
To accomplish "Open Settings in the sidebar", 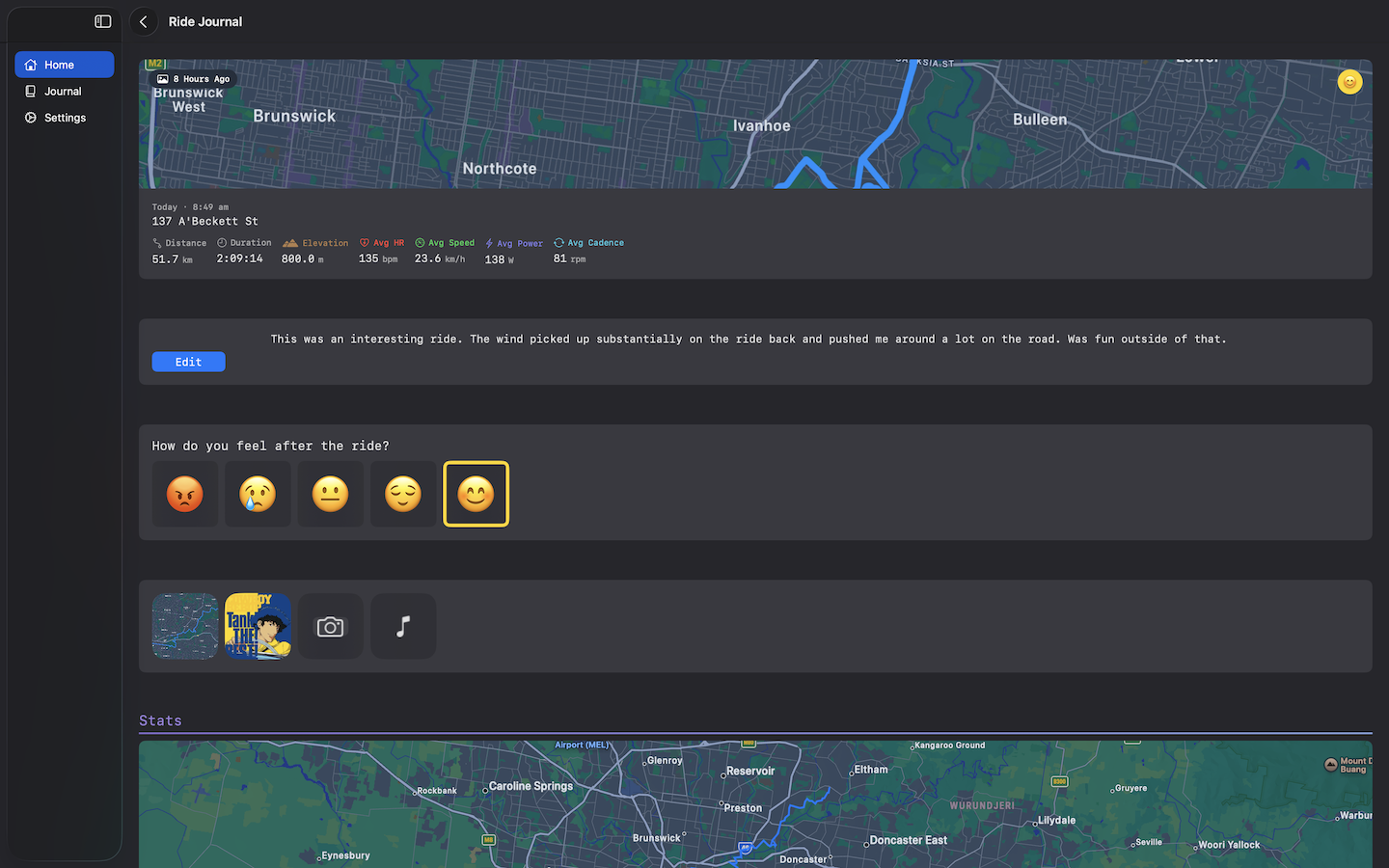I will pos(65,118).
